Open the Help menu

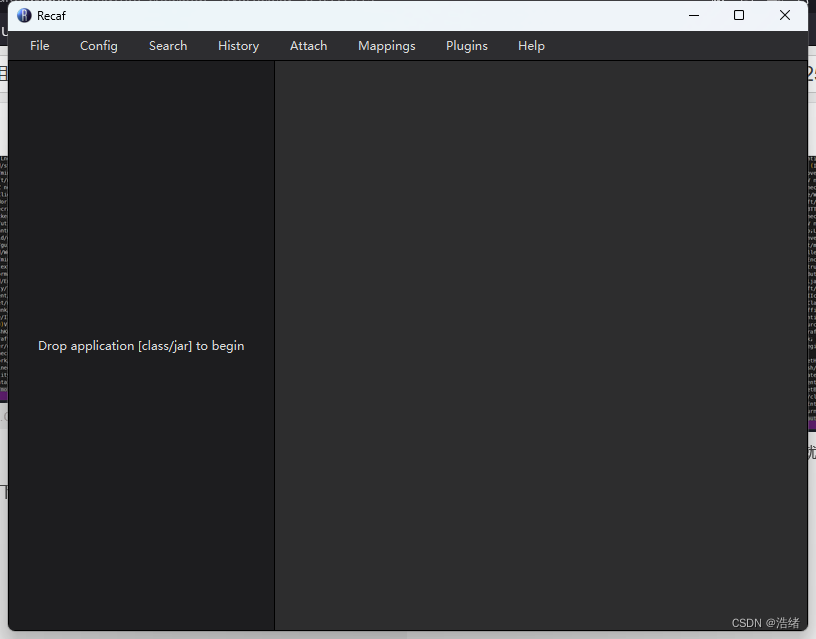point(531,46)
